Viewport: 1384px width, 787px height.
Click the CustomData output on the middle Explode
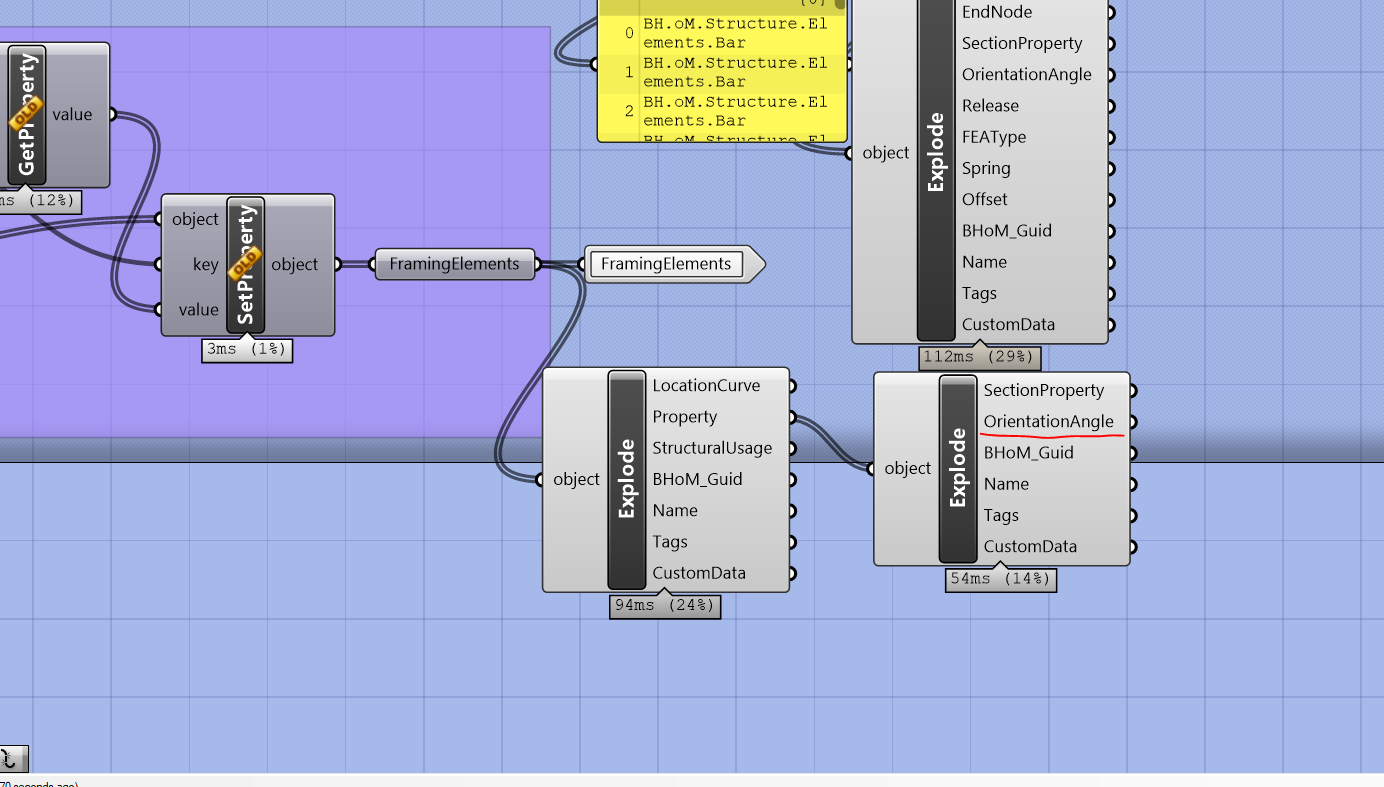[x=793, y=572]
